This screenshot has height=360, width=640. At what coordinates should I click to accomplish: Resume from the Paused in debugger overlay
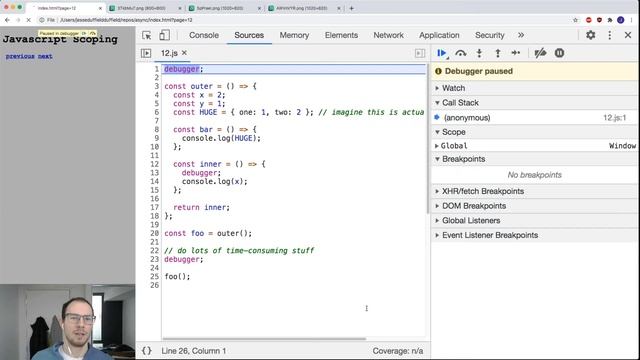coord(84,33)
